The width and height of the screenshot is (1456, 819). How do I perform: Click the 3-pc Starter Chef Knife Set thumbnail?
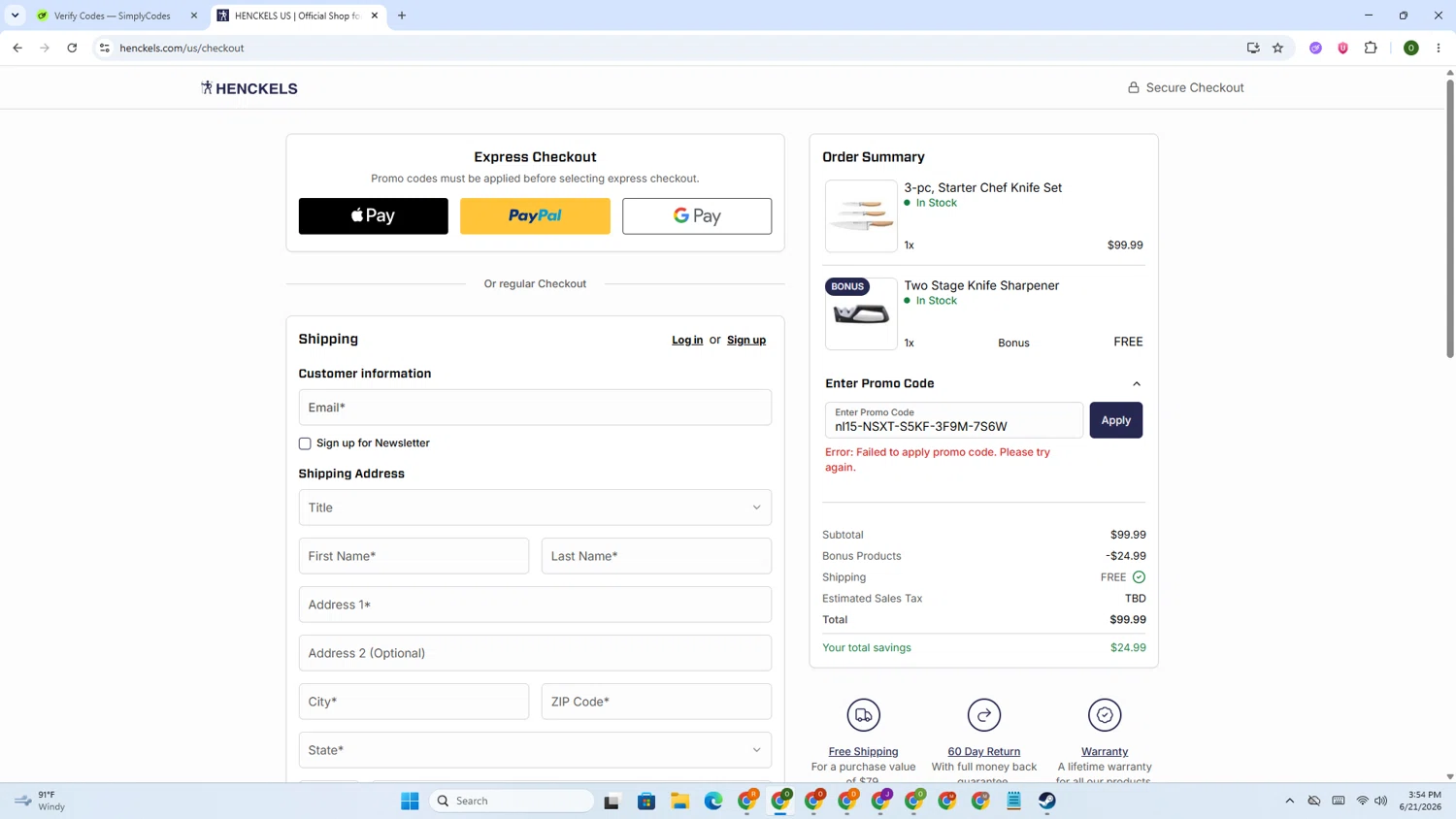click(x=861, y=216)
